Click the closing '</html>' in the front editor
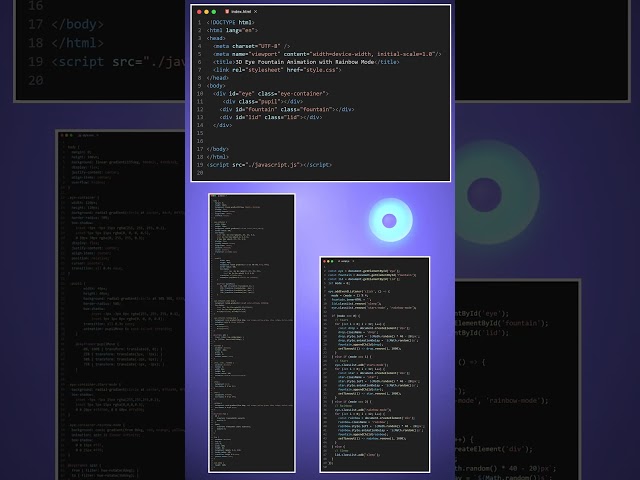 tap(218, 157)
